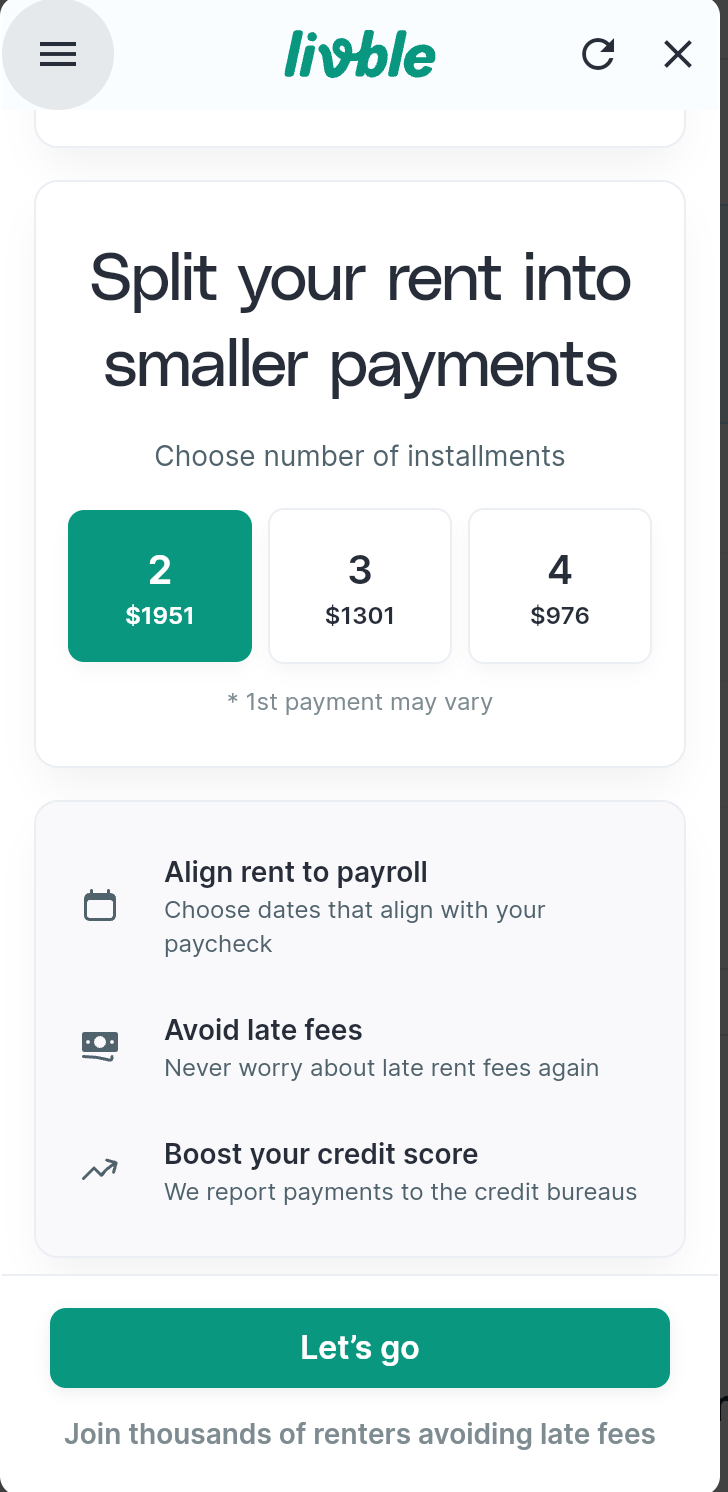Click the Join thousands of renters text

pyautogui.click(x=360, y=1434)
